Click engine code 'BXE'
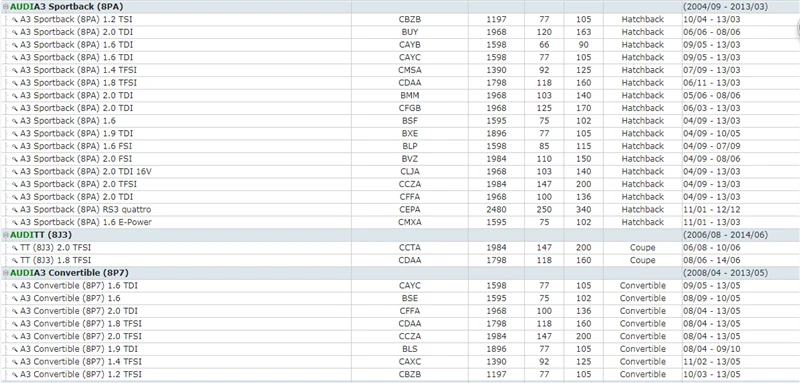 tap(410, 134)
